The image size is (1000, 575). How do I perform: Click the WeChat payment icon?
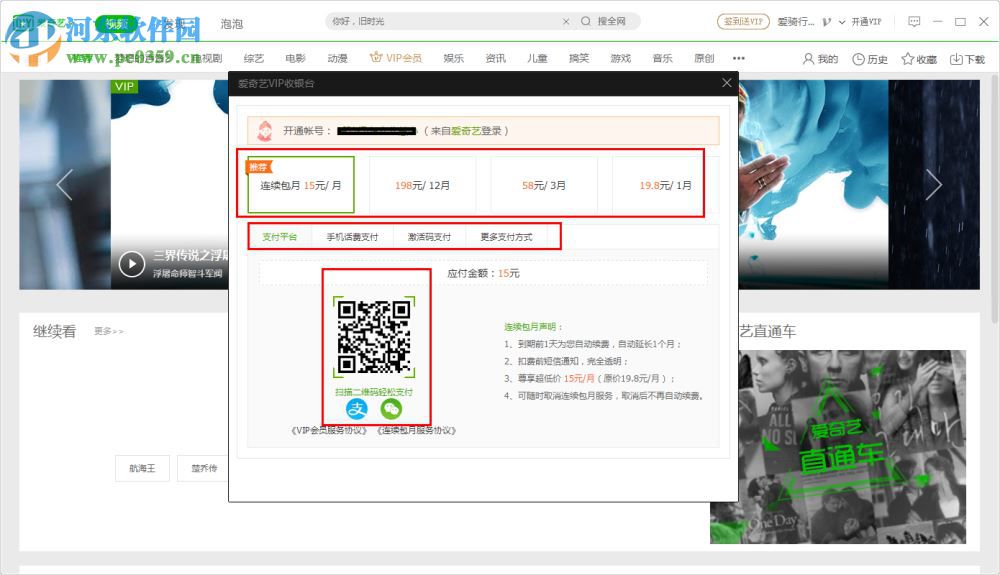(391, 409)
